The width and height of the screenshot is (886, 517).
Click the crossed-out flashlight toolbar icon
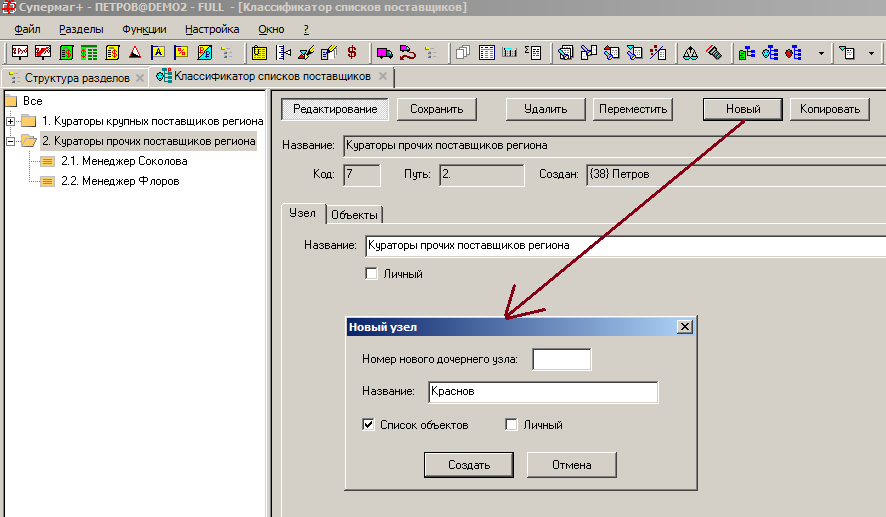[714, 53]
